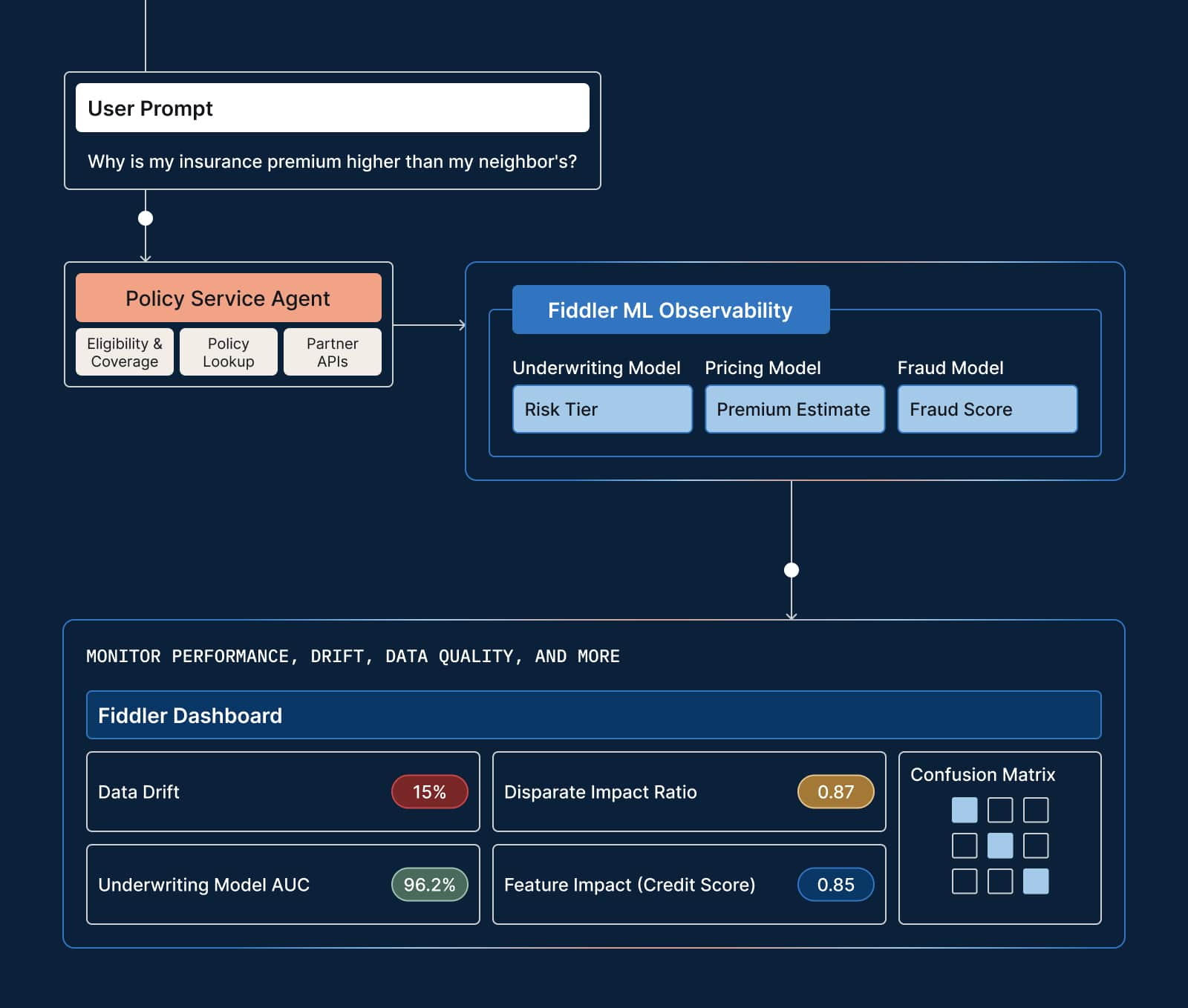The width and height of the screenshot is (1188, 1008).
Task: Open the Fraud Score chip
Action: pos(986,409)
